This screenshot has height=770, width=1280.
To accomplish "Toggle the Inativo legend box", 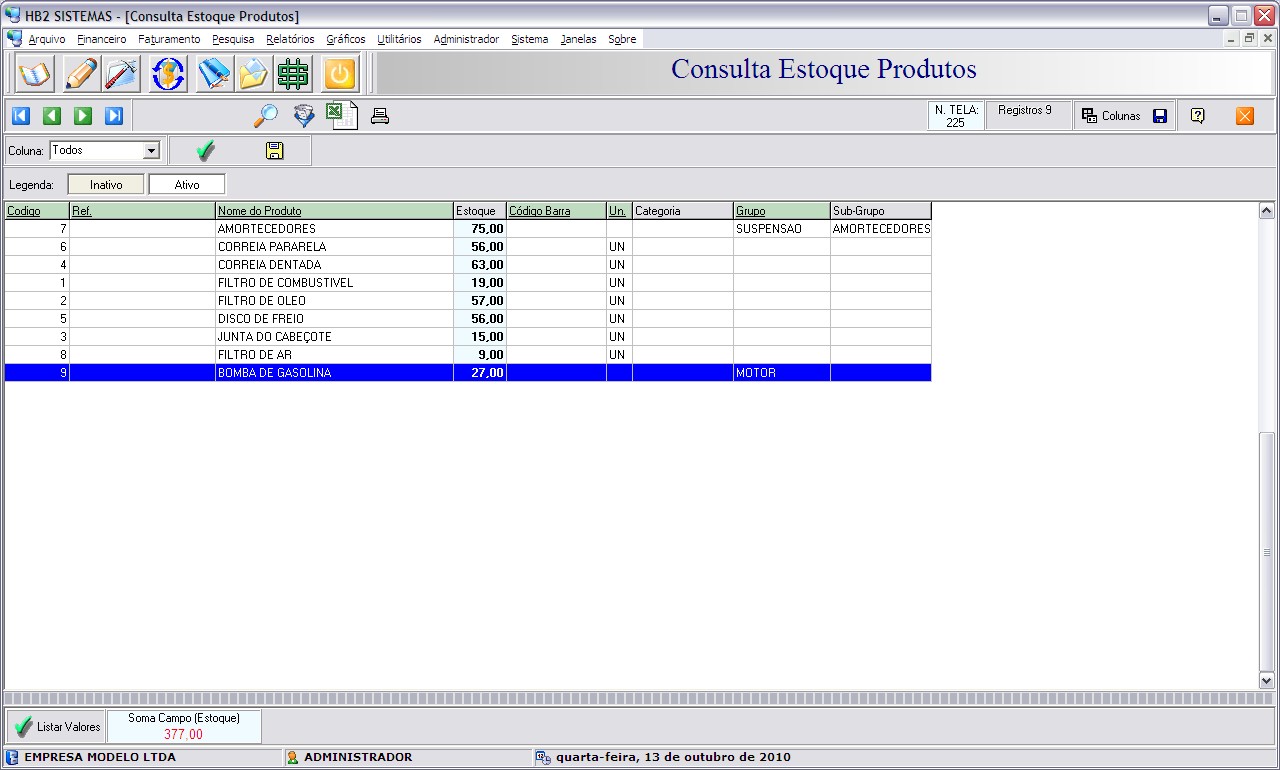I will tap(106, 185).
